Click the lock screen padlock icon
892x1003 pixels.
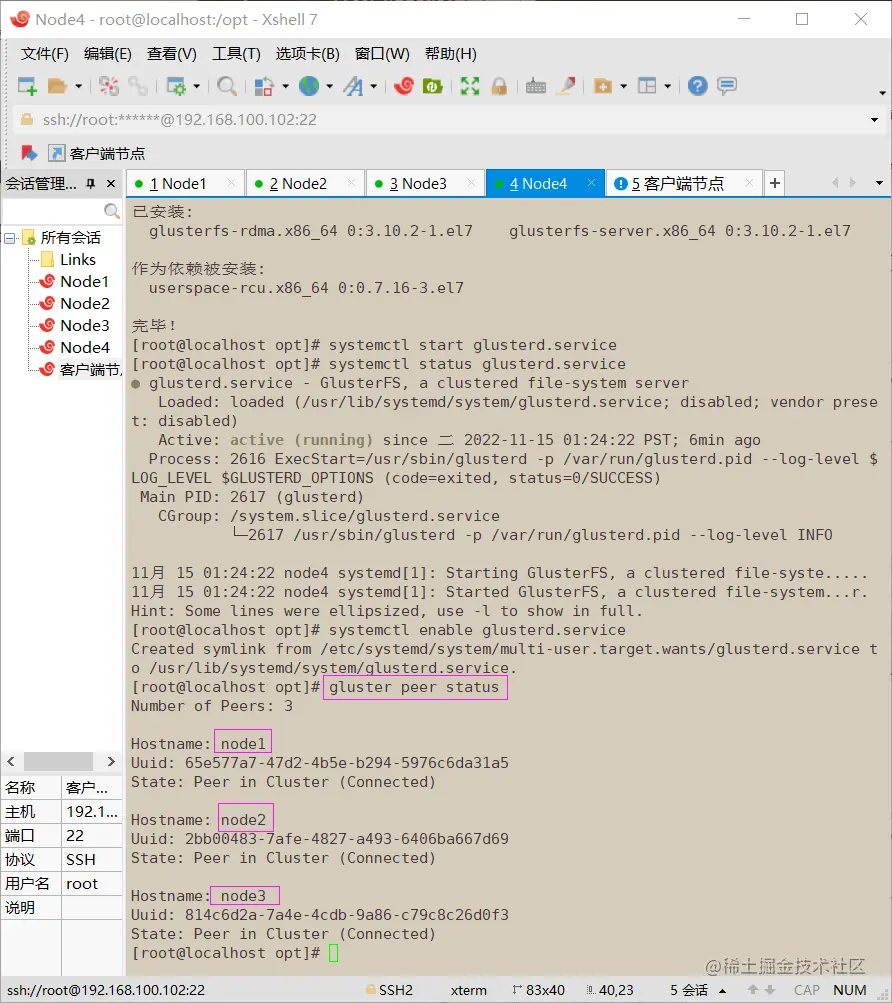(x=499, y=86)
